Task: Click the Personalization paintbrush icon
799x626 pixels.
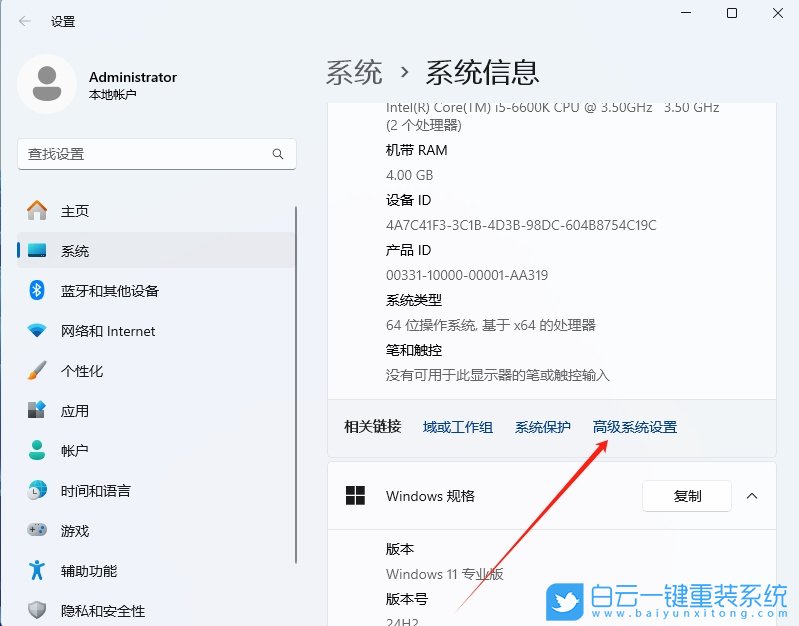Action: [37, 371]
